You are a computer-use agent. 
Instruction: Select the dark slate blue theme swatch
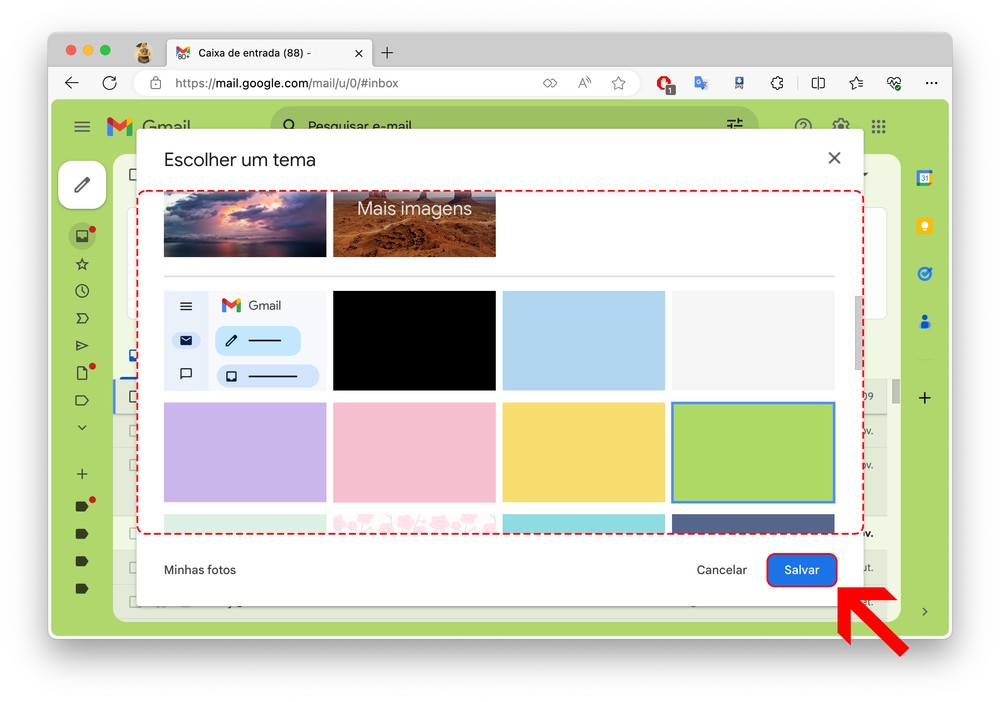753,523
